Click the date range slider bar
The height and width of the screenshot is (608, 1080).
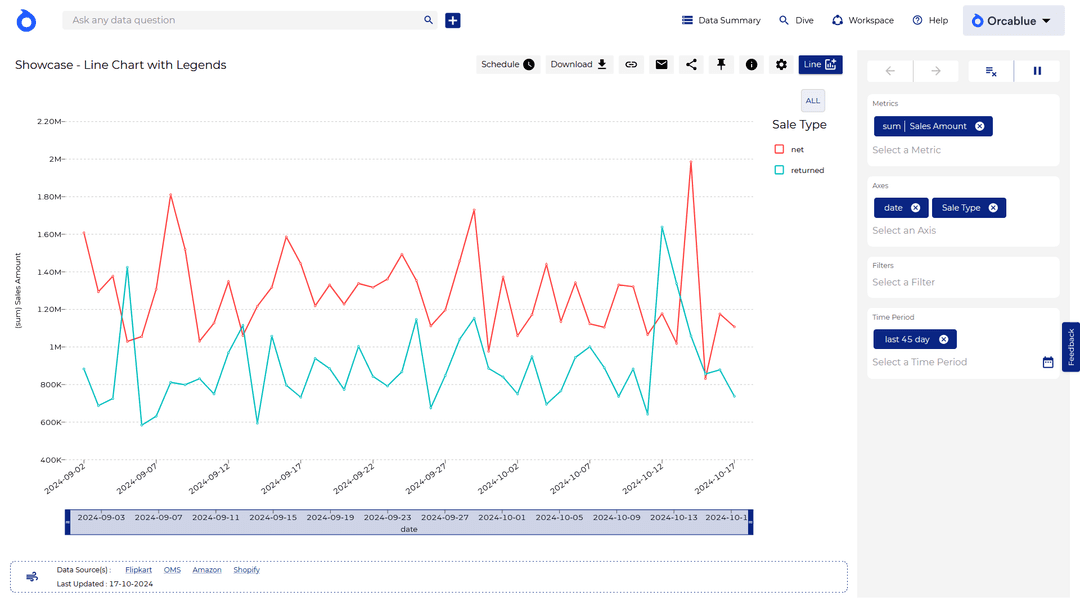(x=408, y=518)
